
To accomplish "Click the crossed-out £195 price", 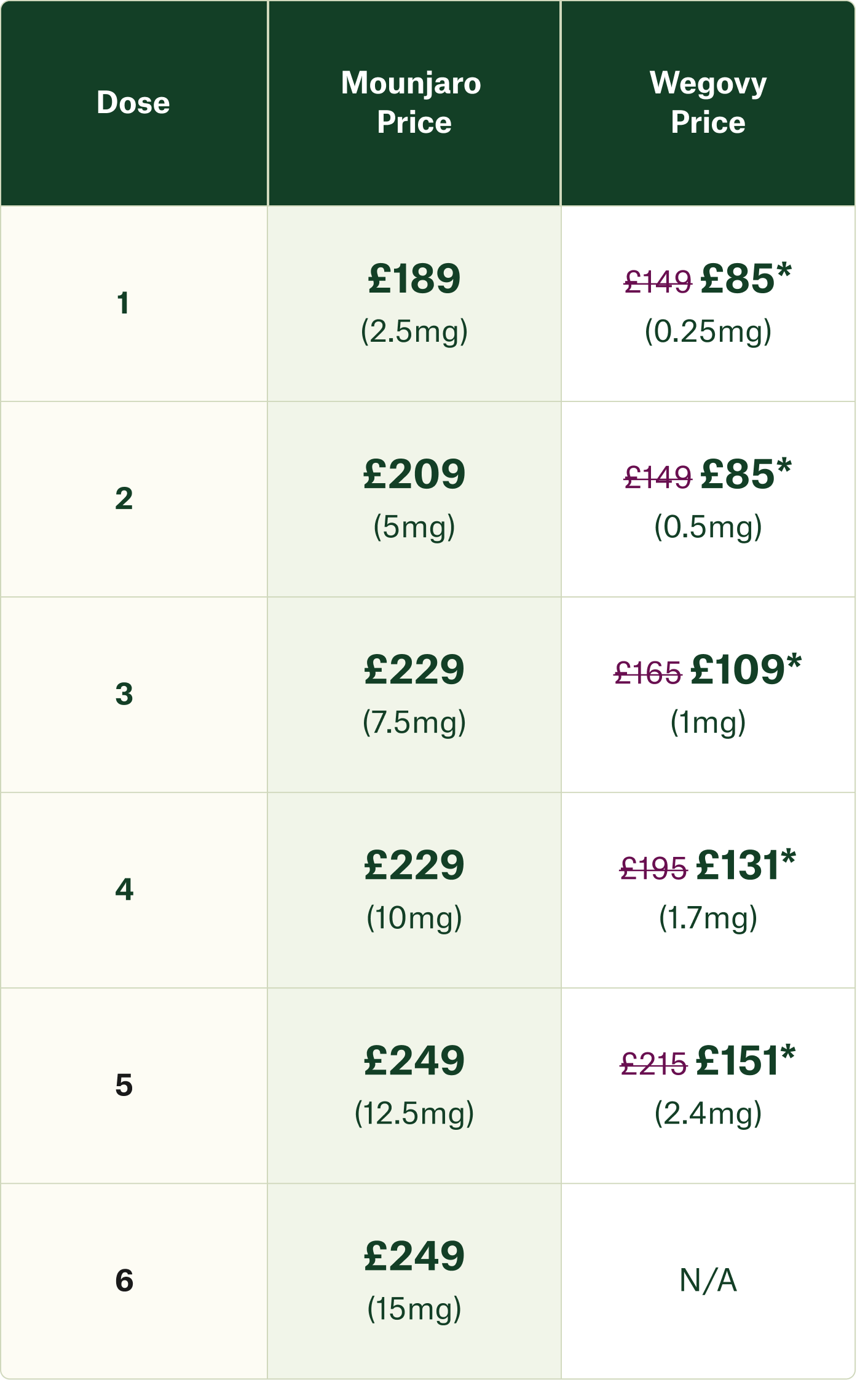I will (x=653, y=869).
